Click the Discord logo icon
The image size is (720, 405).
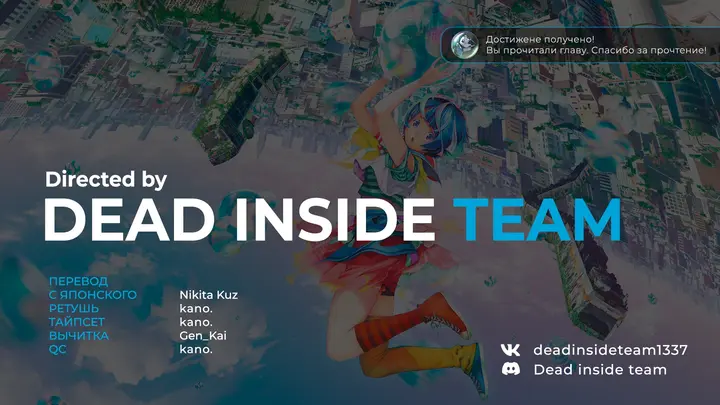511,369
